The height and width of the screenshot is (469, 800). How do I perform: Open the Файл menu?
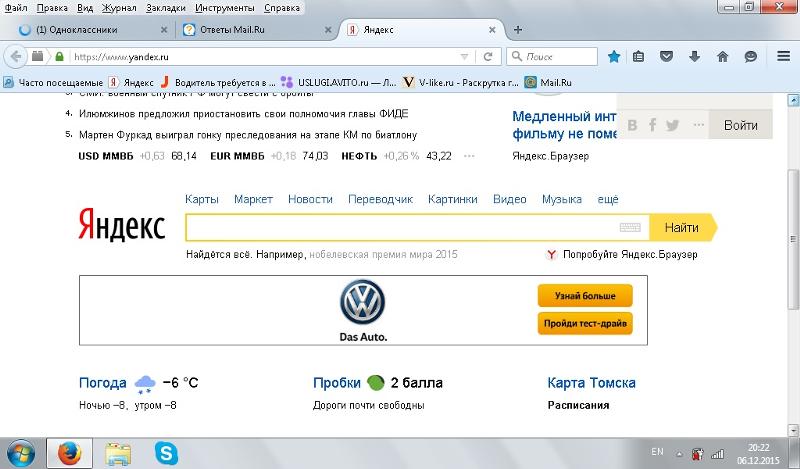[x=16, y=8]
